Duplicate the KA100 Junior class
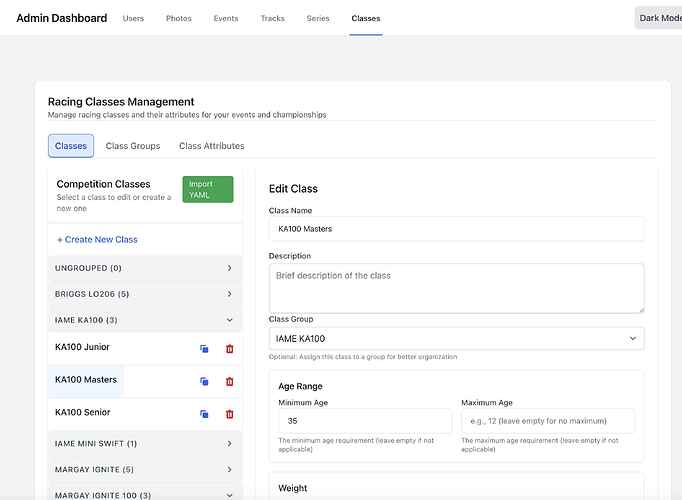This screenshot has width=682, height=500. point(204,349)
